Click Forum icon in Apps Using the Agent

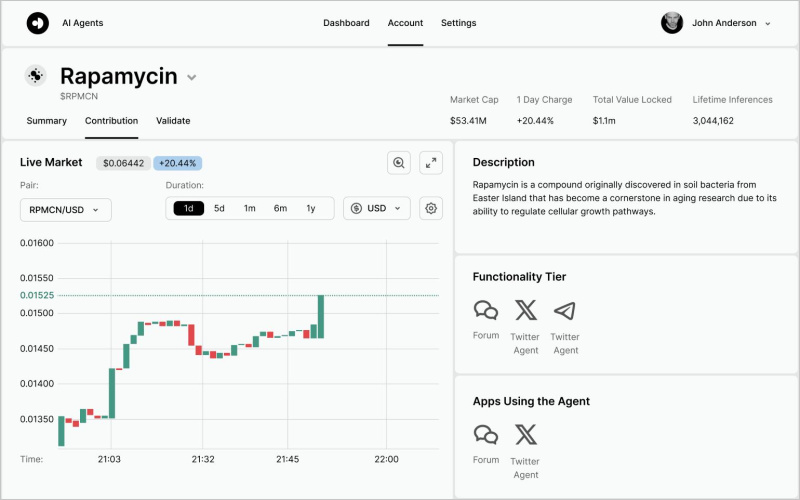coord(486,435)
